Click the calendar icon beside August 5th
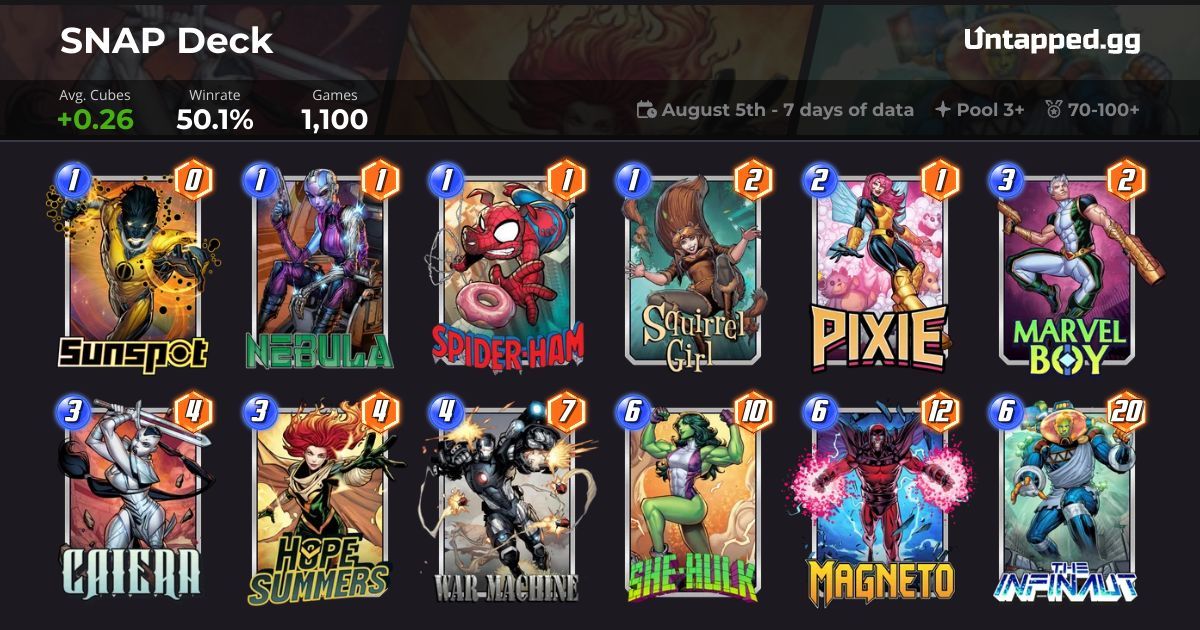The width and height of the screenshot is (1200, 630). pyautogui.click(x=646, y=110)
